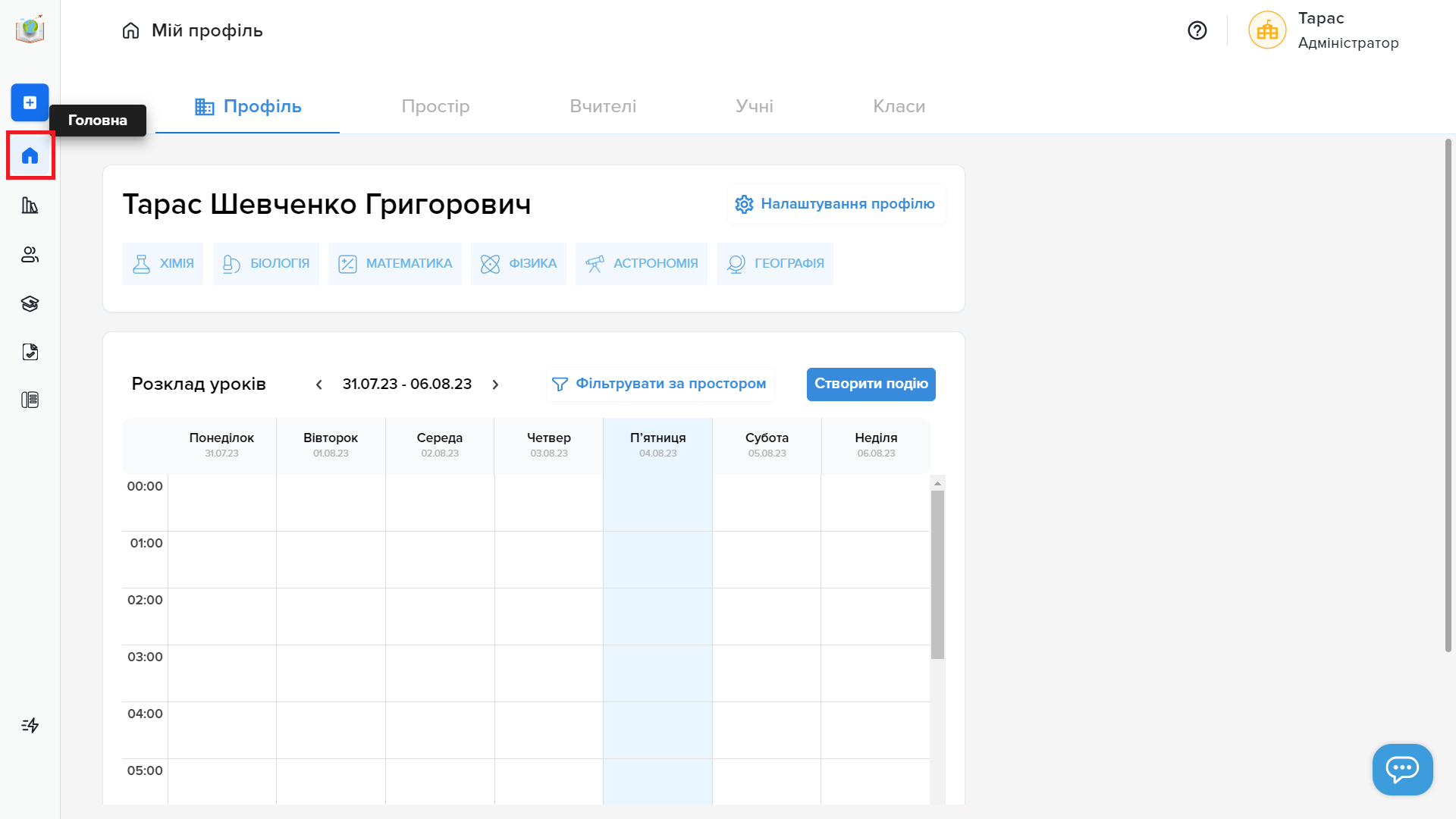1456x819 pixels.
Task: Click the journal notebook icon in the sidebar
Action: click(30, 400)
